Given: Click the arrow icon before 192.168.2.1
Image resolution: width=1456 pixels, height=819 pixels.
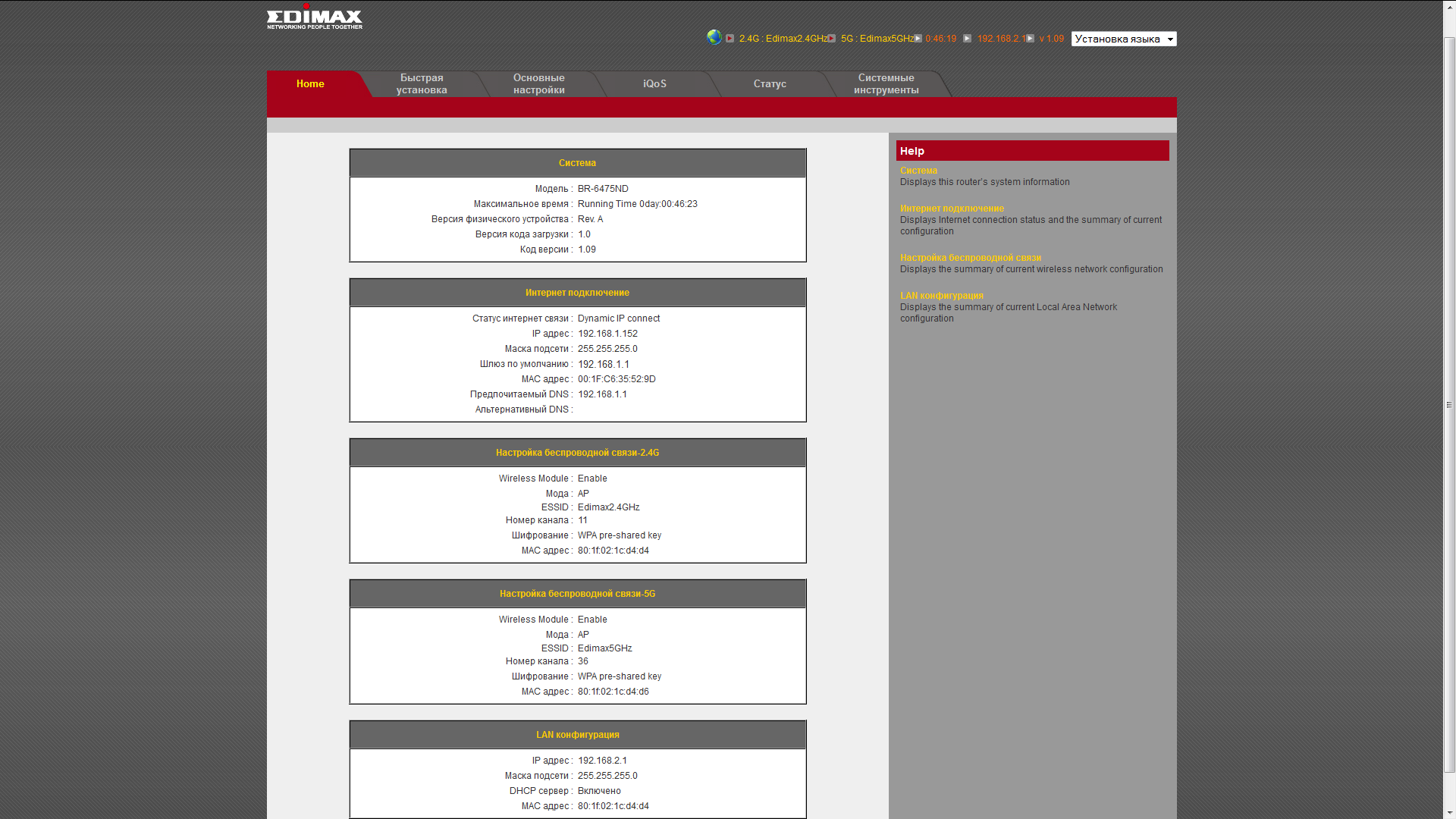Looking at the screenshot, I should (967, 39).
